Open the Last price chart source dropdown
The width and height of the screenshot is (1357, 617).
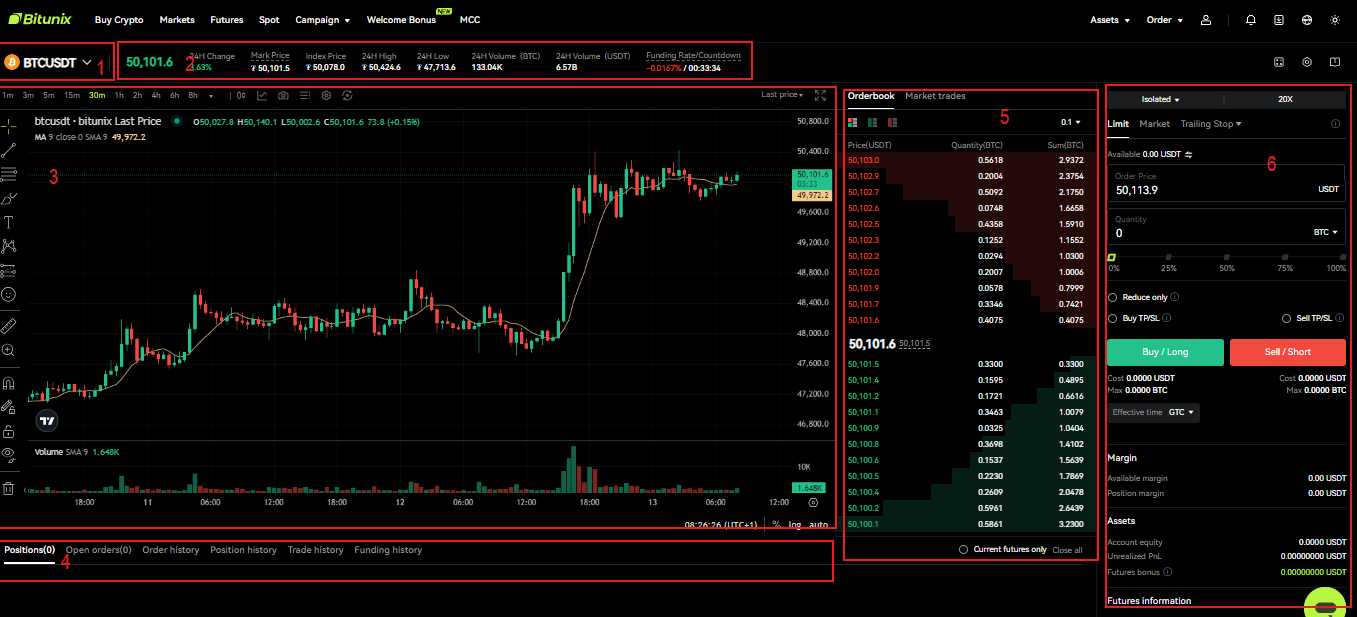(x=781, y=95)
